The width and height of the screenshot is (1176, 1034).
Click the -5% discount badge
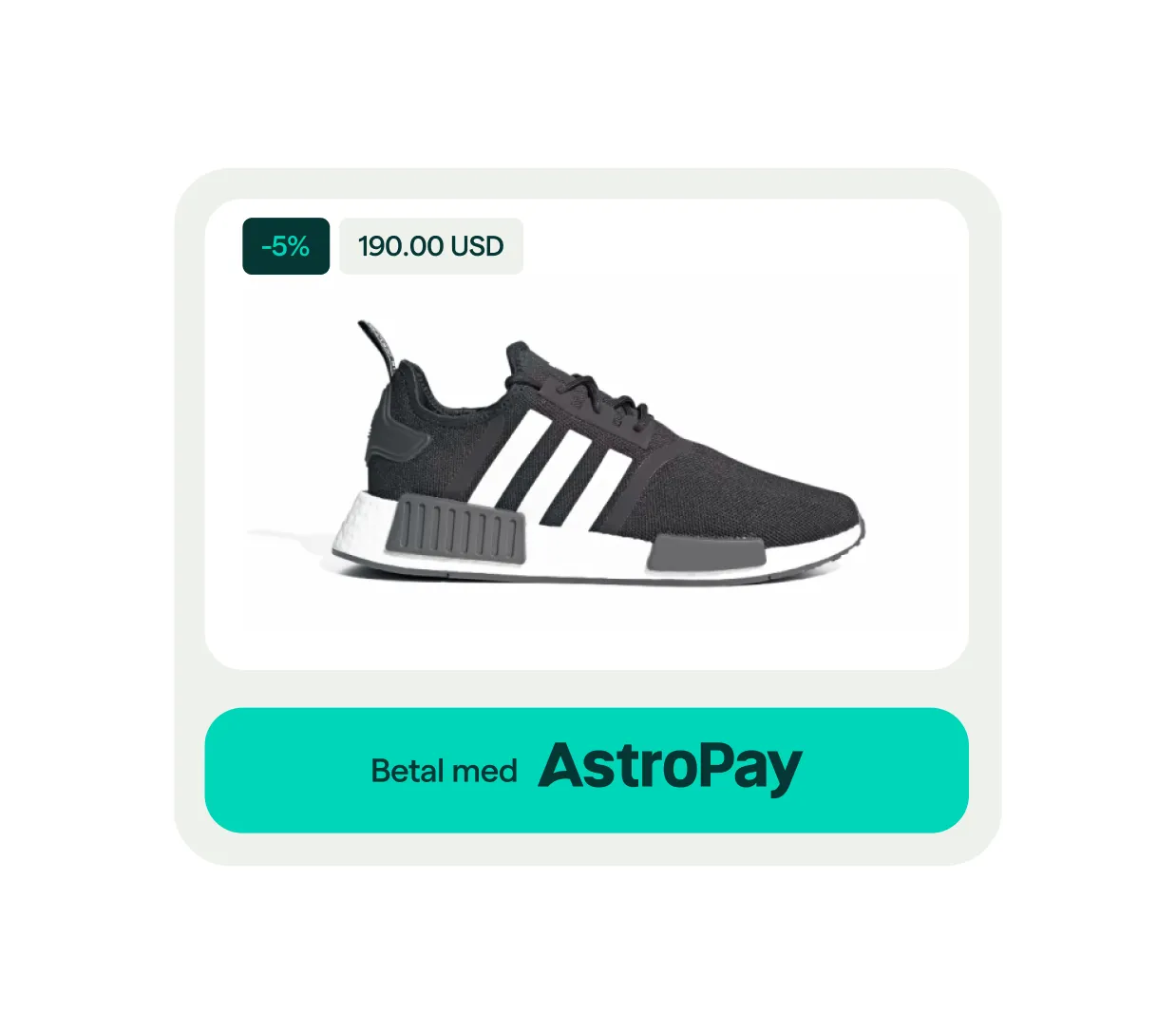286,246
